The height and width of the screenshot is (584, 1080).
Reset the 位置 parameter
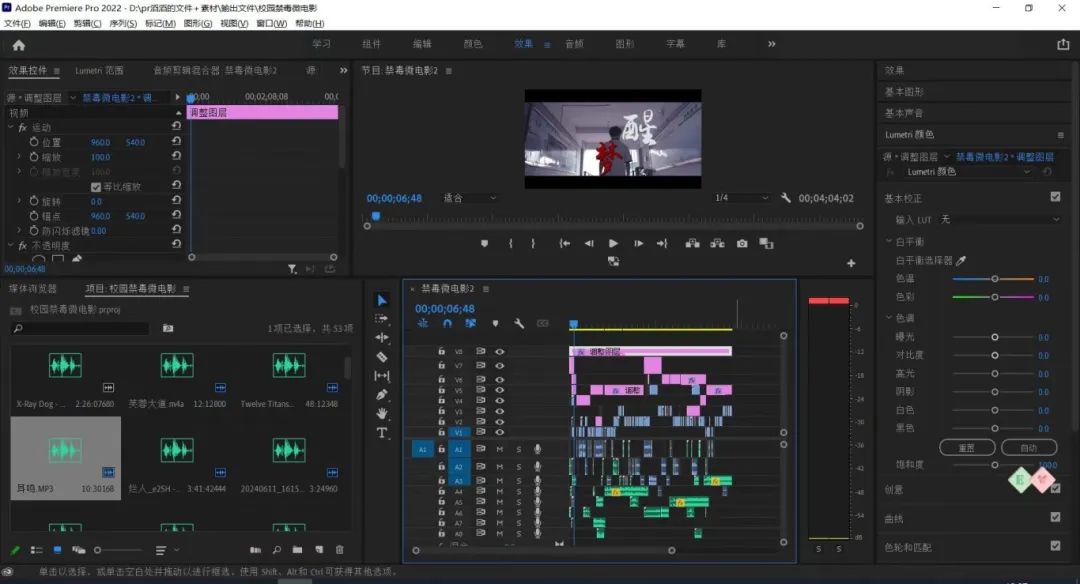pyautogui.click(x=176, y=141)
